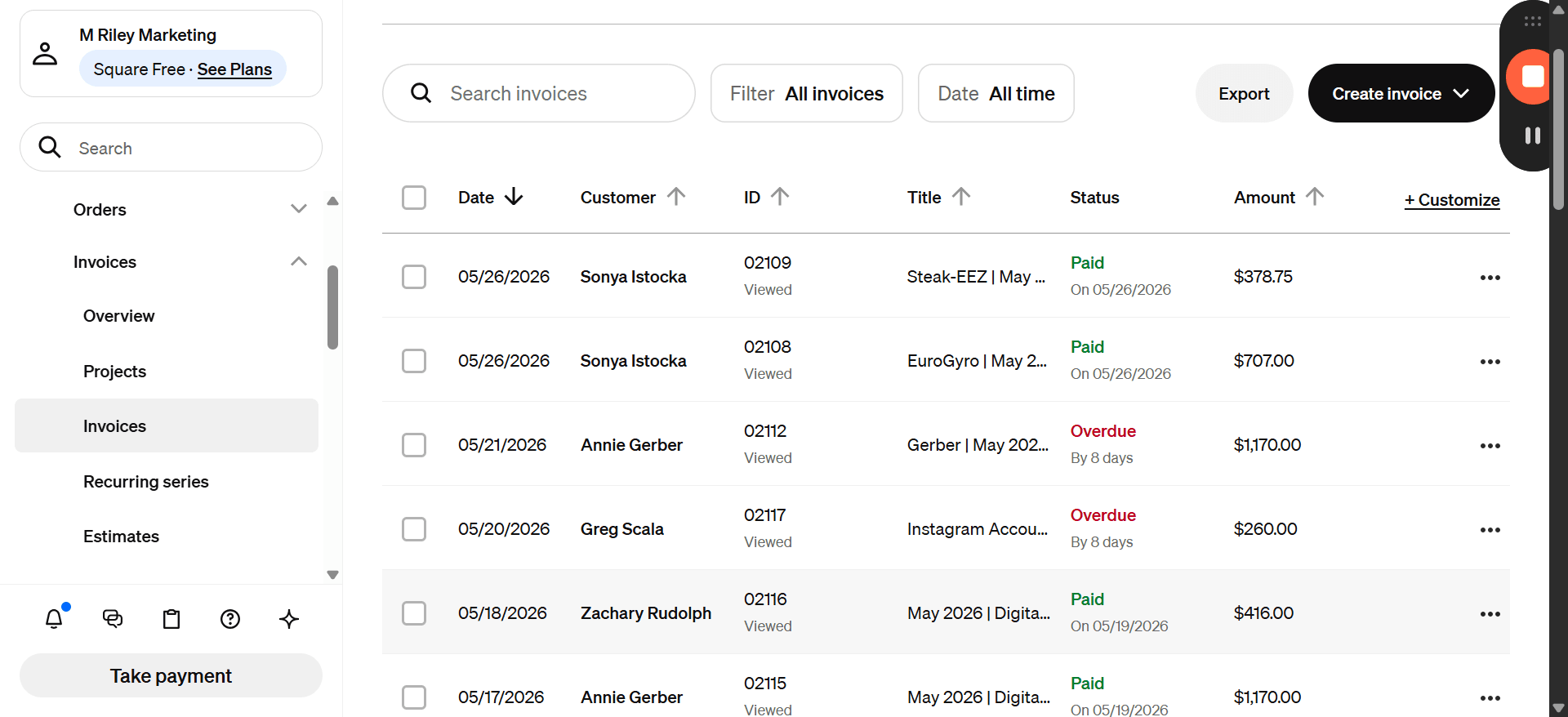1568x717 pixels.
Task: Sort by ID arrow icon
Action: [780, 197]
